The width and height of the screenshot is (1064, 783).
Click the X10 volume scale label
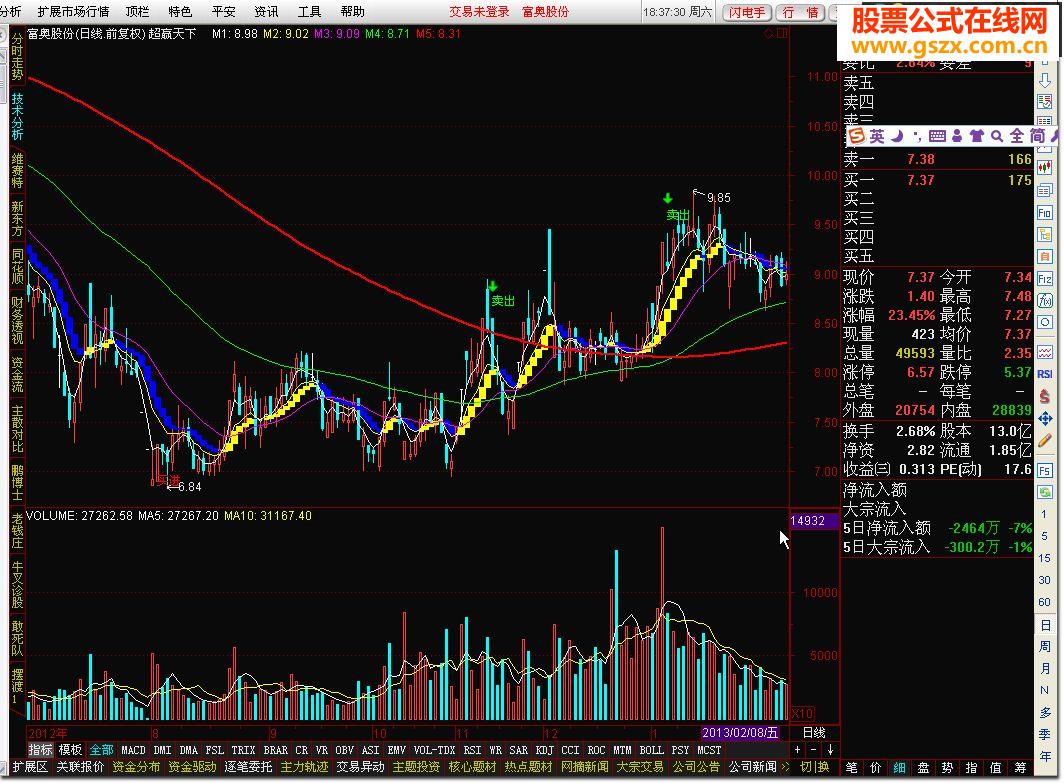point(802,713)
